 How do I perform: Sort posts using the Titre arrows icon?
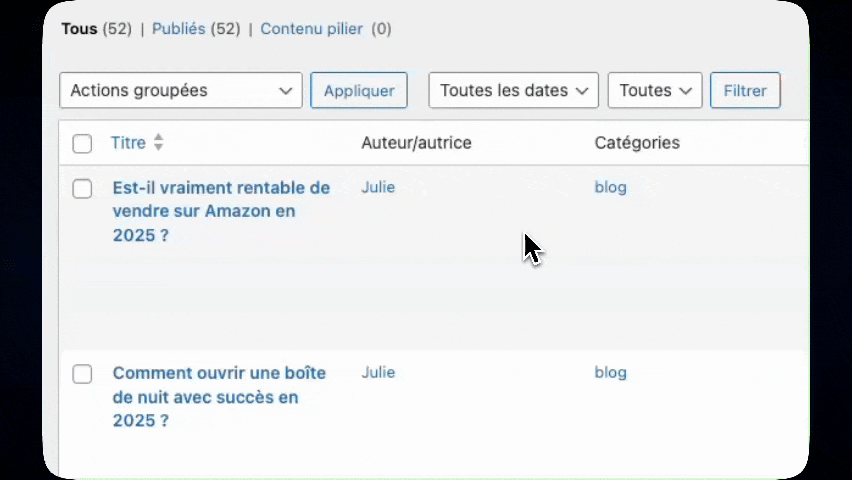[x=158, y=142]
